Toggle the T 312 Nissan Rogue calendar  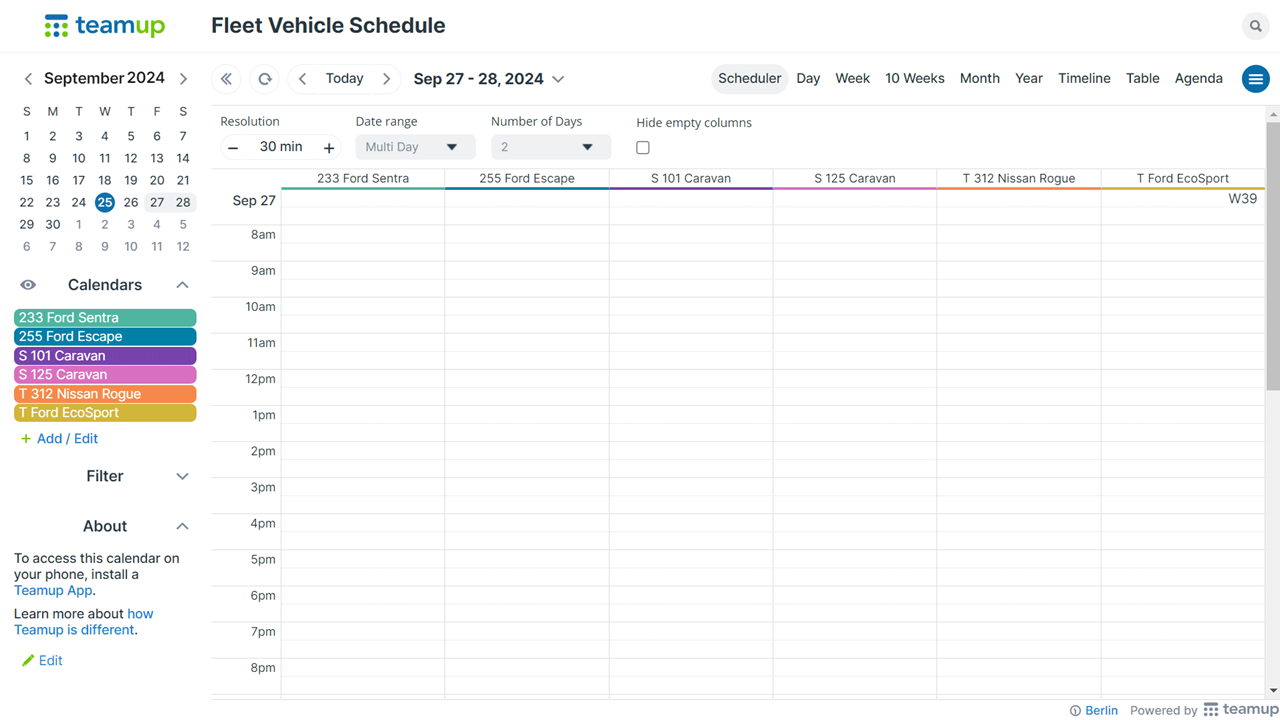pos(105,393)
